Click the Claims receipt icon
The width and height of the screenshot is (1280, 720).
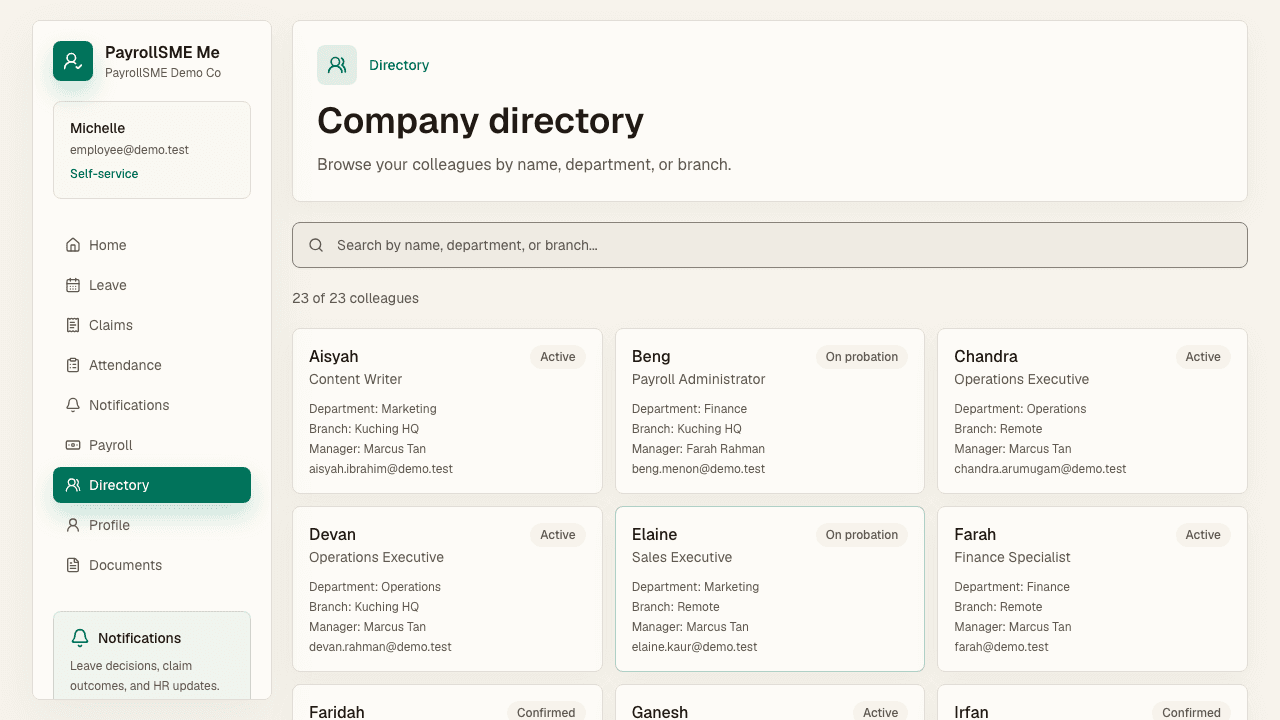point(73,325)
